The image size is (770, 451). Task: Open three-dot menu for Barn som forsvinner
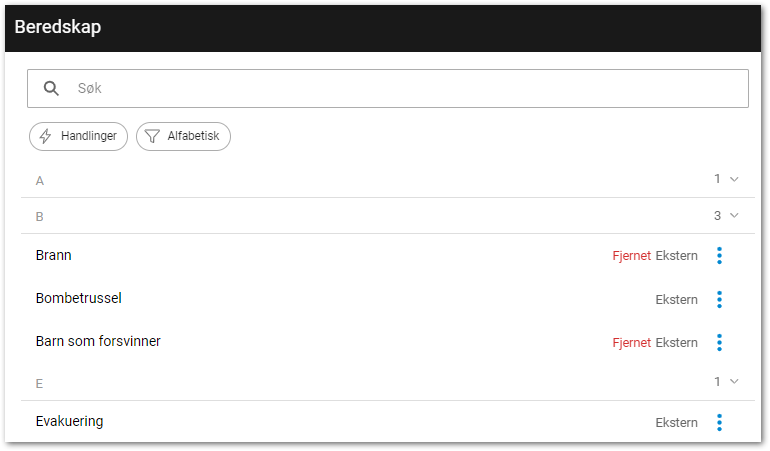[719, 343]
